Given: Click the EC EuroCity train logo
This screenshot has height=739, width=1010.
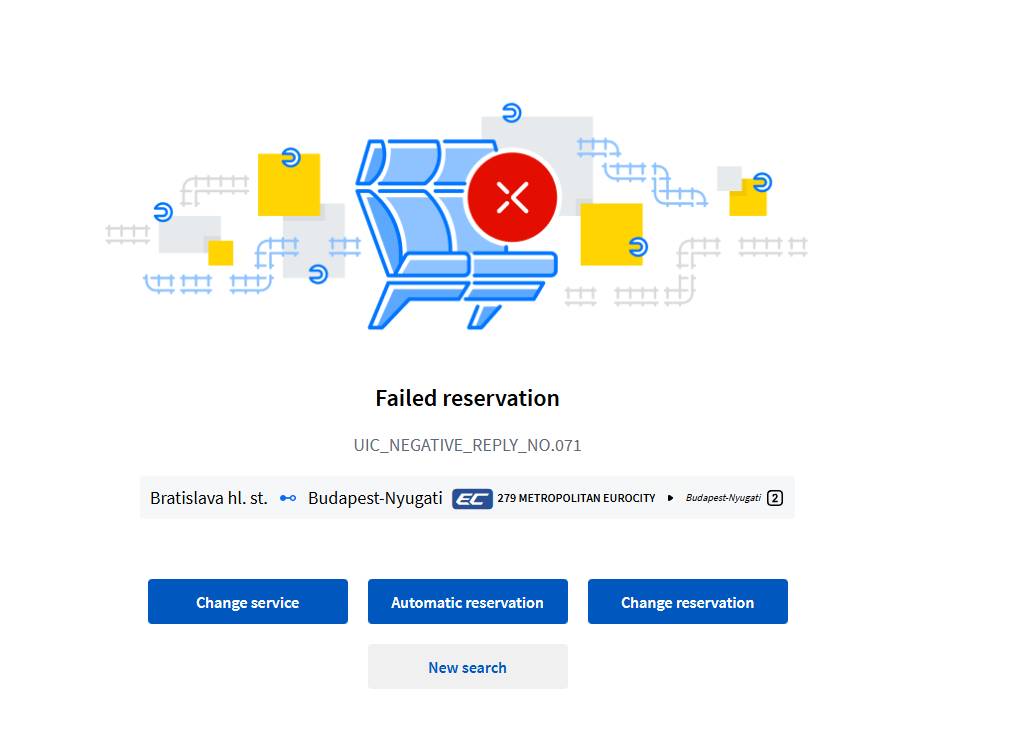Looking at the screenshot, I should pos(472,498).
